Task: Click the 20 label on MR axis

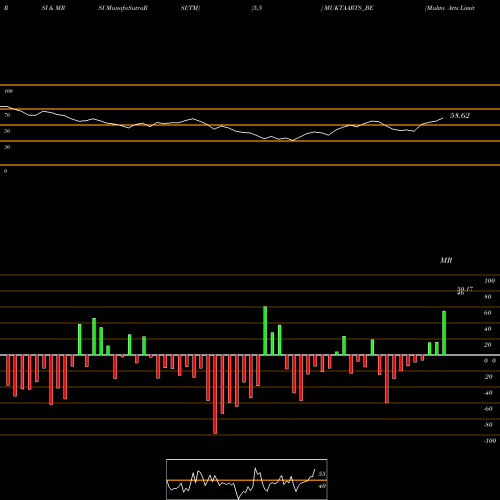Action: coord(488,345)
